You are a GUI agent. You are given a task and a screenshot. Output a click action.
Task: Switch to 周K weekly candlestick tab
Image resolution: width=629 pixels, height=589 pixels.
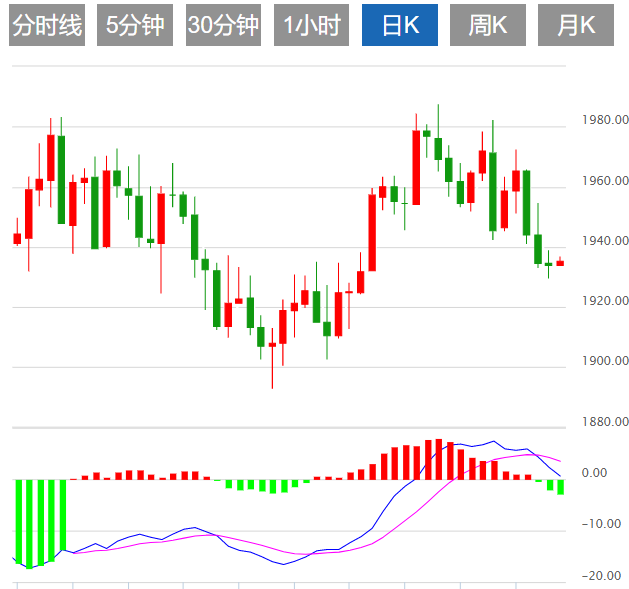488,25
